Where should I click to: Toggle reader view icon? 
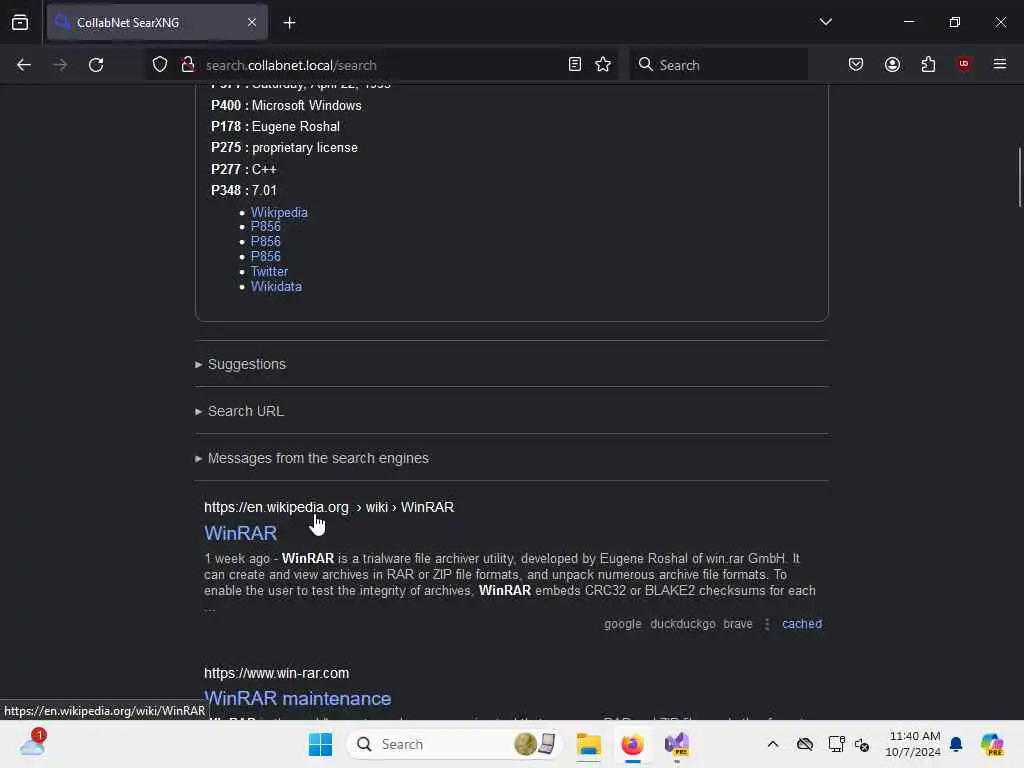click(x=575, y=64)
